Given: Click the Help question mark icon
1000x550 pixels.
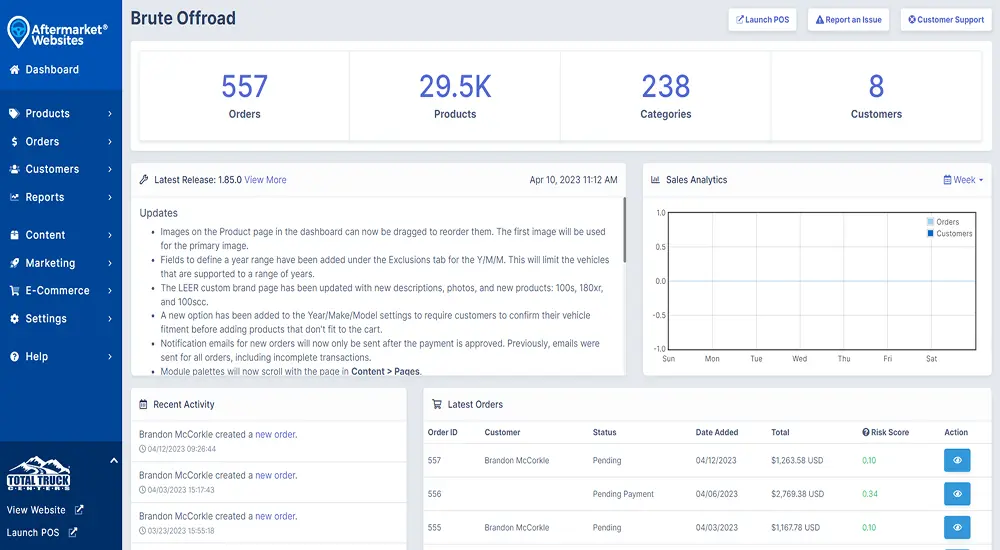Looking at the screenshot, I should pos(15,357).
